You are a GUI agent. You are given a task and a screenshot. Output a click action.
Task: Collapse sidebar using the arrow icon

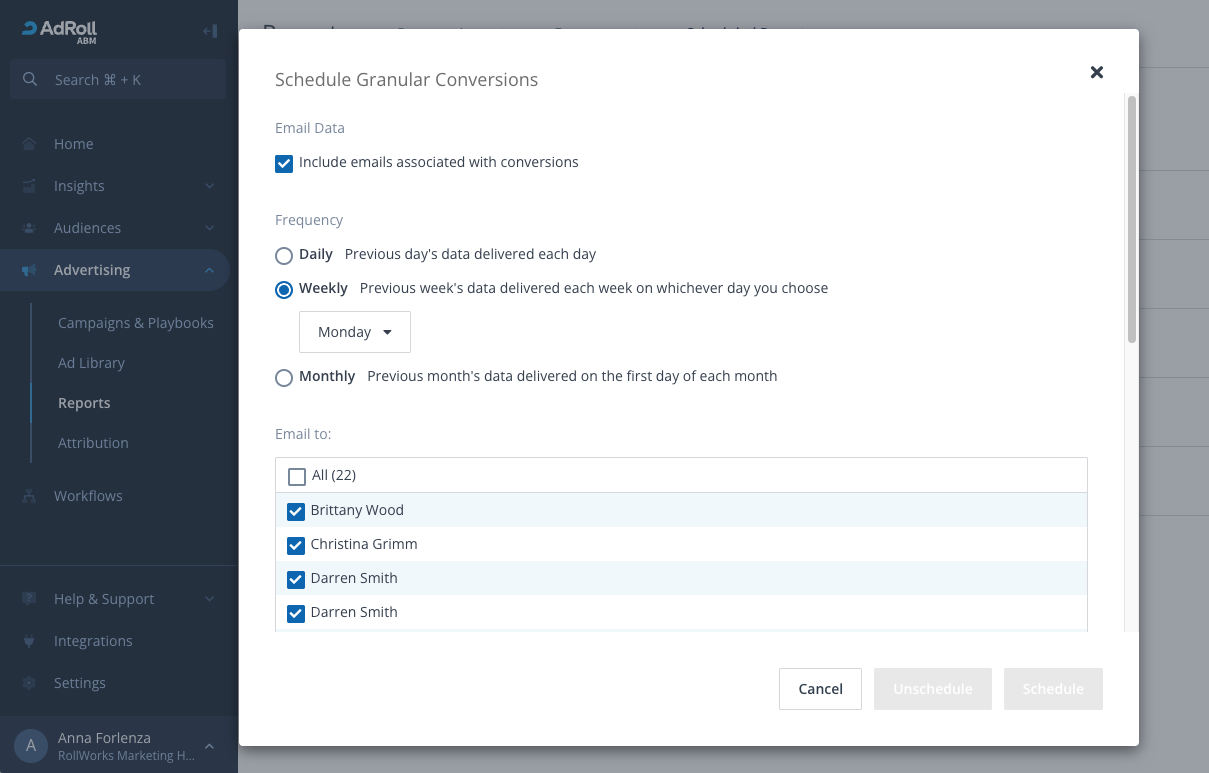(209, 31)
